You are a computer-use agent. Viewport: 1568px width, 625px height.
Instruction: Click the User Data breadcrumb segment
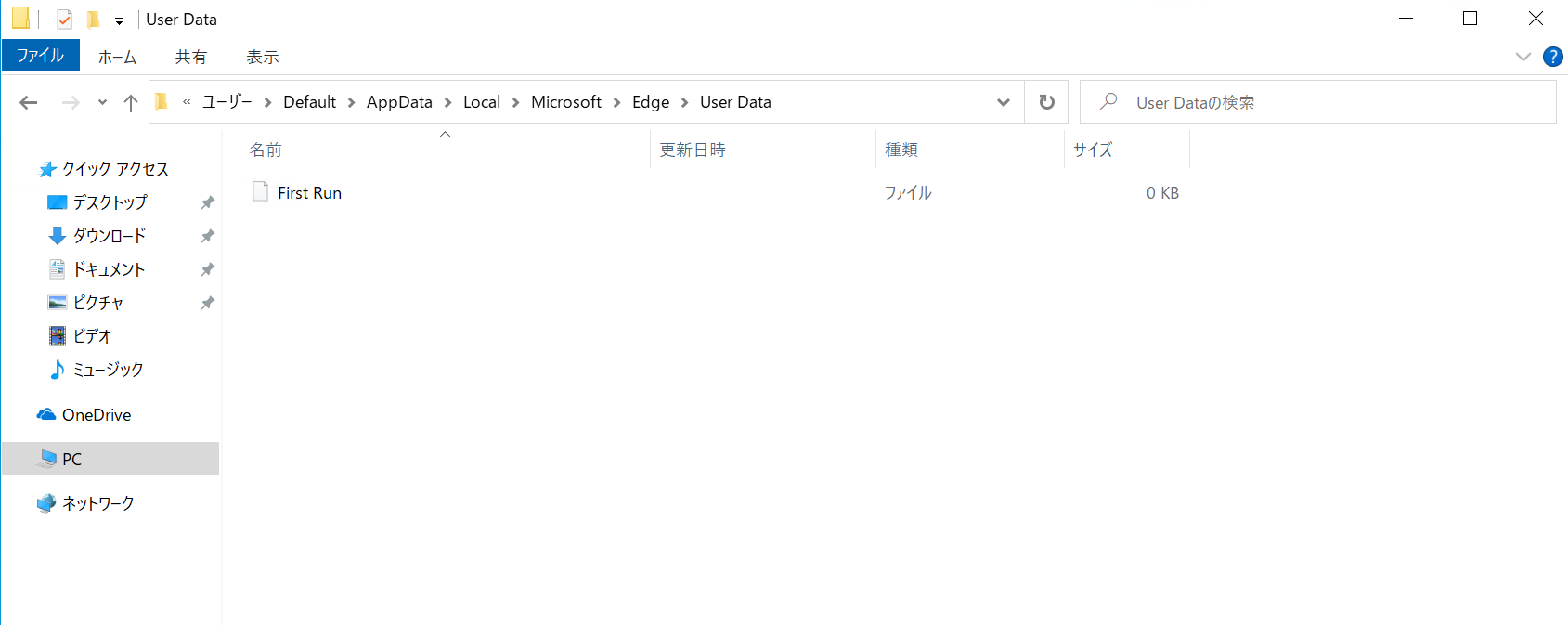click(x=735, y=102)
